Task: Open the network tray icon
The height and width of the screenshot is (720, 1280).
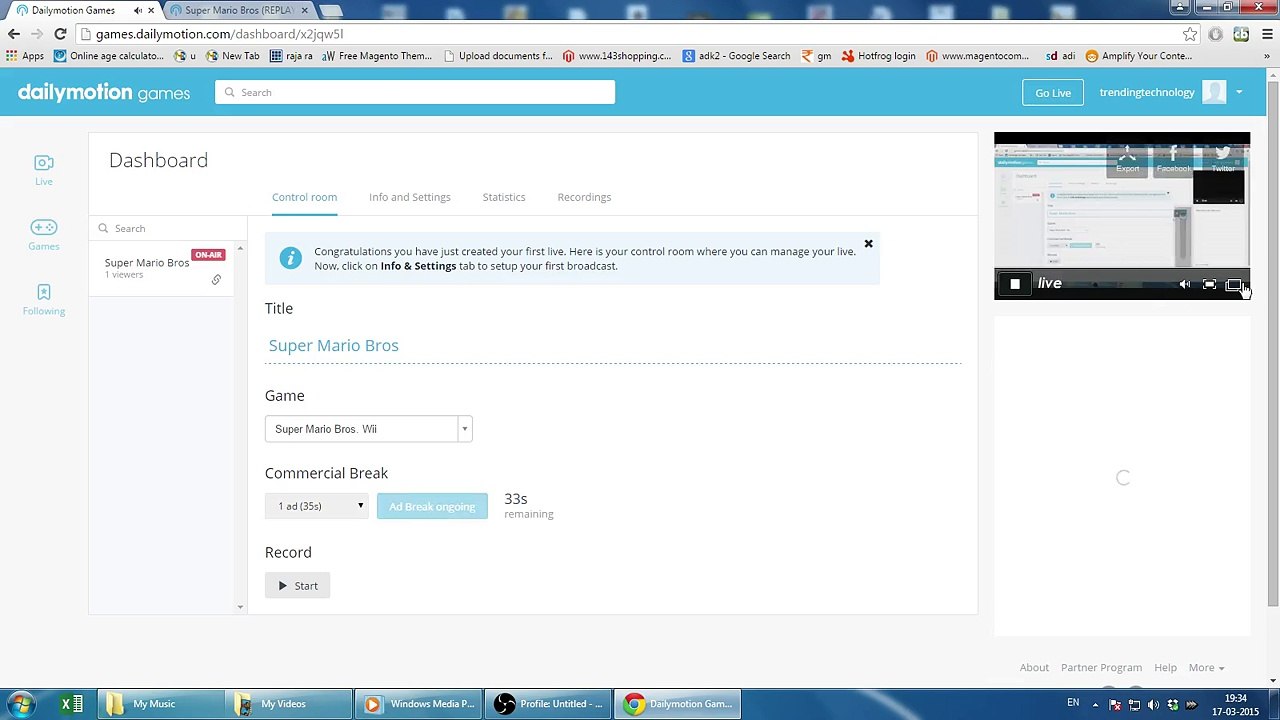Action: point(1134,704)
